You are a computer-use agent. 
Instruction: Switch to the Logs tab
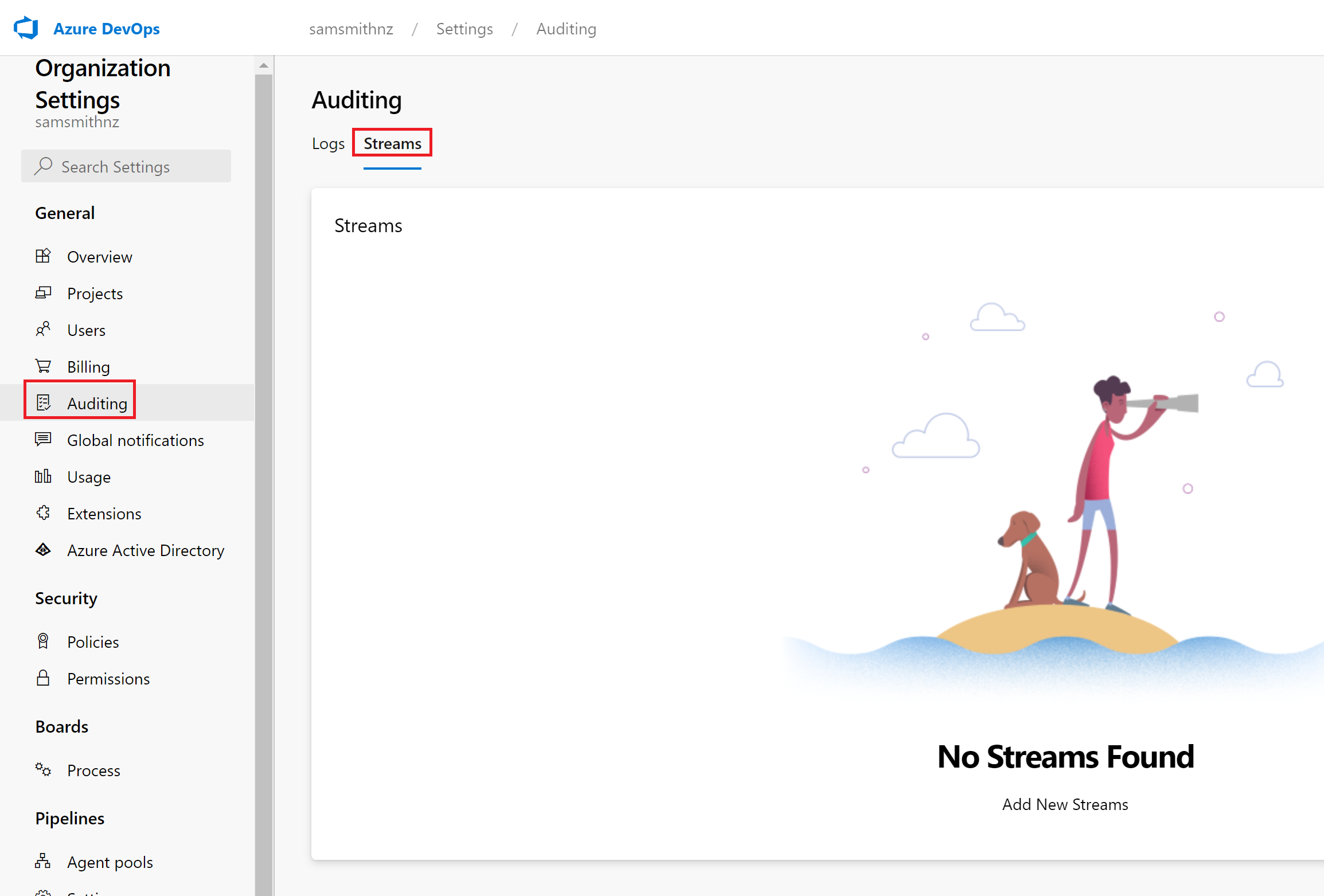(x=328, y=143)
